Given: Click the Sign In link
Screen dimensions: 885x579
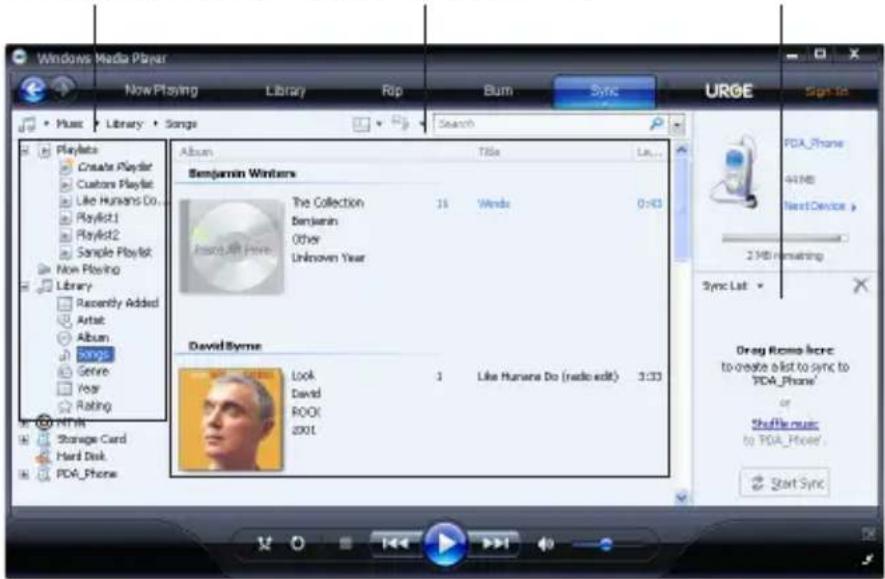Looking at the screenshot, I should (826, 91).
